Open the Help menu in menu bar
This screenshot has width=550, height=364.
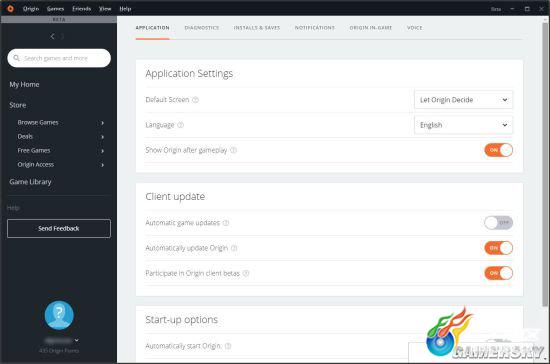(125, 9)
